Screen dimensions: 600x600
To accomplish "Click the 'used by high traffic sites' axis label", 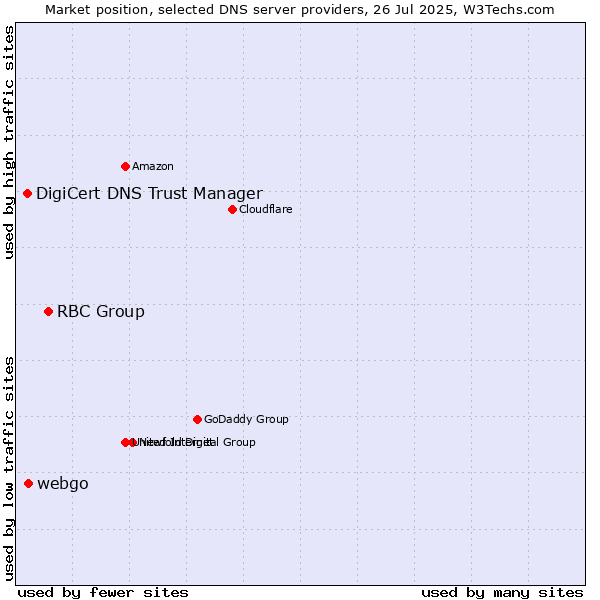I will [x=8, y=142].
